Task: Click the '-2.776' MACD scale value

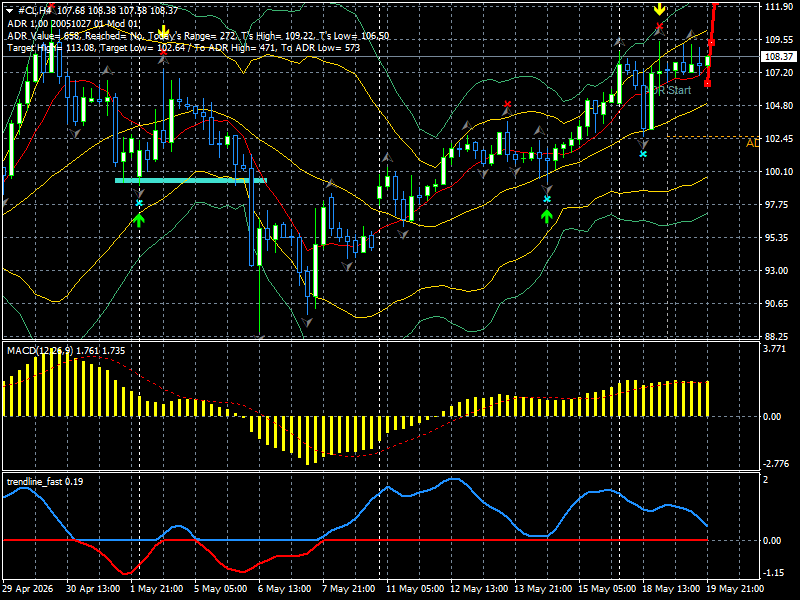Action: [774, 464]
